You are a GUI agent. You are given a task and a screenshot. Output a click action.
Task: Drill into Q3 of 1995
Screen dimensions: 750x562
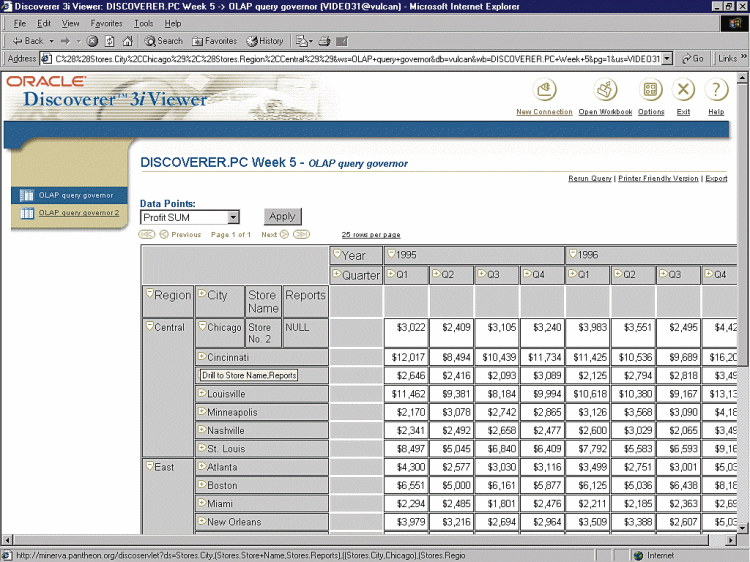[482, 273]
